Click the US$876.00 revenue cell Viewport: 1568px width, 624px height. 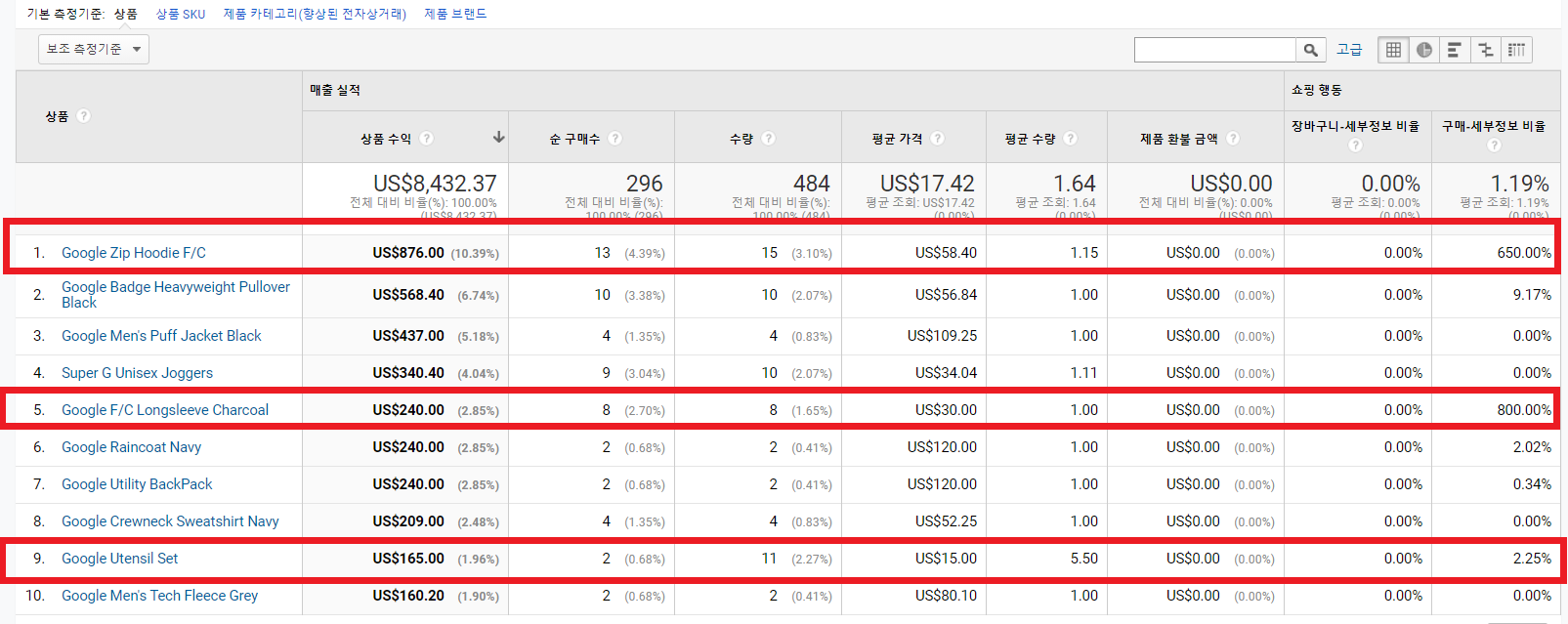coord(408,253)
